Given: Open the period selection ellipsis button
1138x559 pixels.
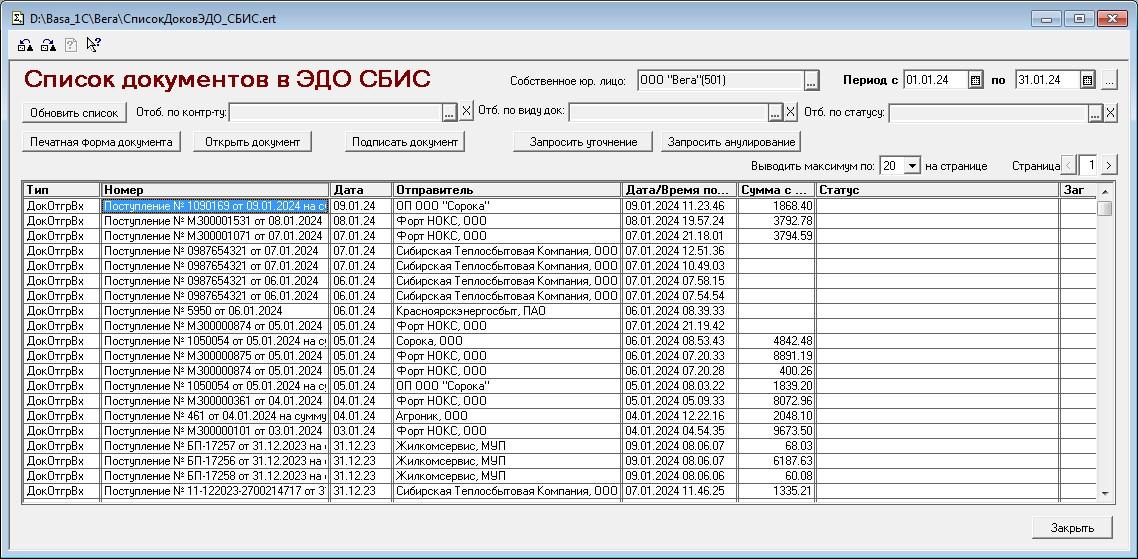Looking at the screenshot, I should pos(1109,81).
